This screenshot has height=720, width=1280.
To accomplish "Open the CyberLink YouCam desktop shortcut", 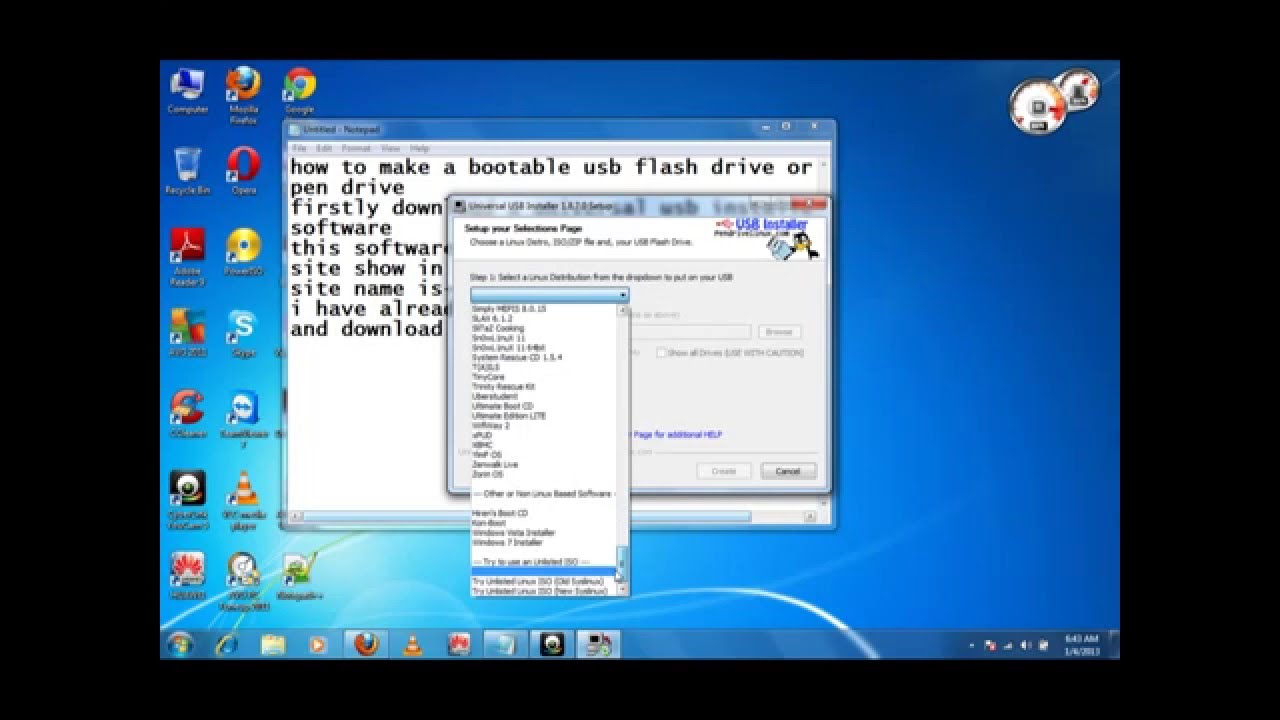I will (187, 499).
